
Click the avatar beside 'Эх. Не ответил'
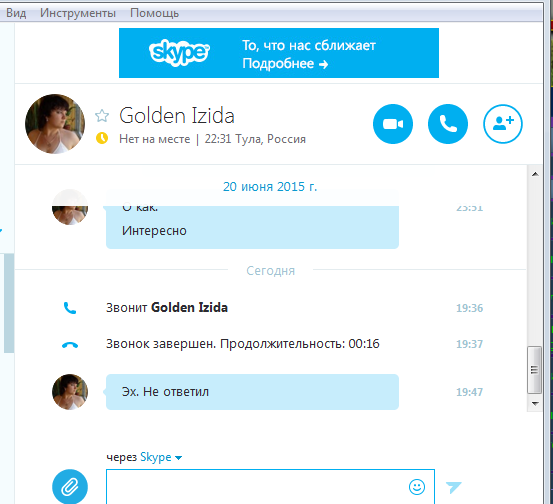[x=70, y=392]
